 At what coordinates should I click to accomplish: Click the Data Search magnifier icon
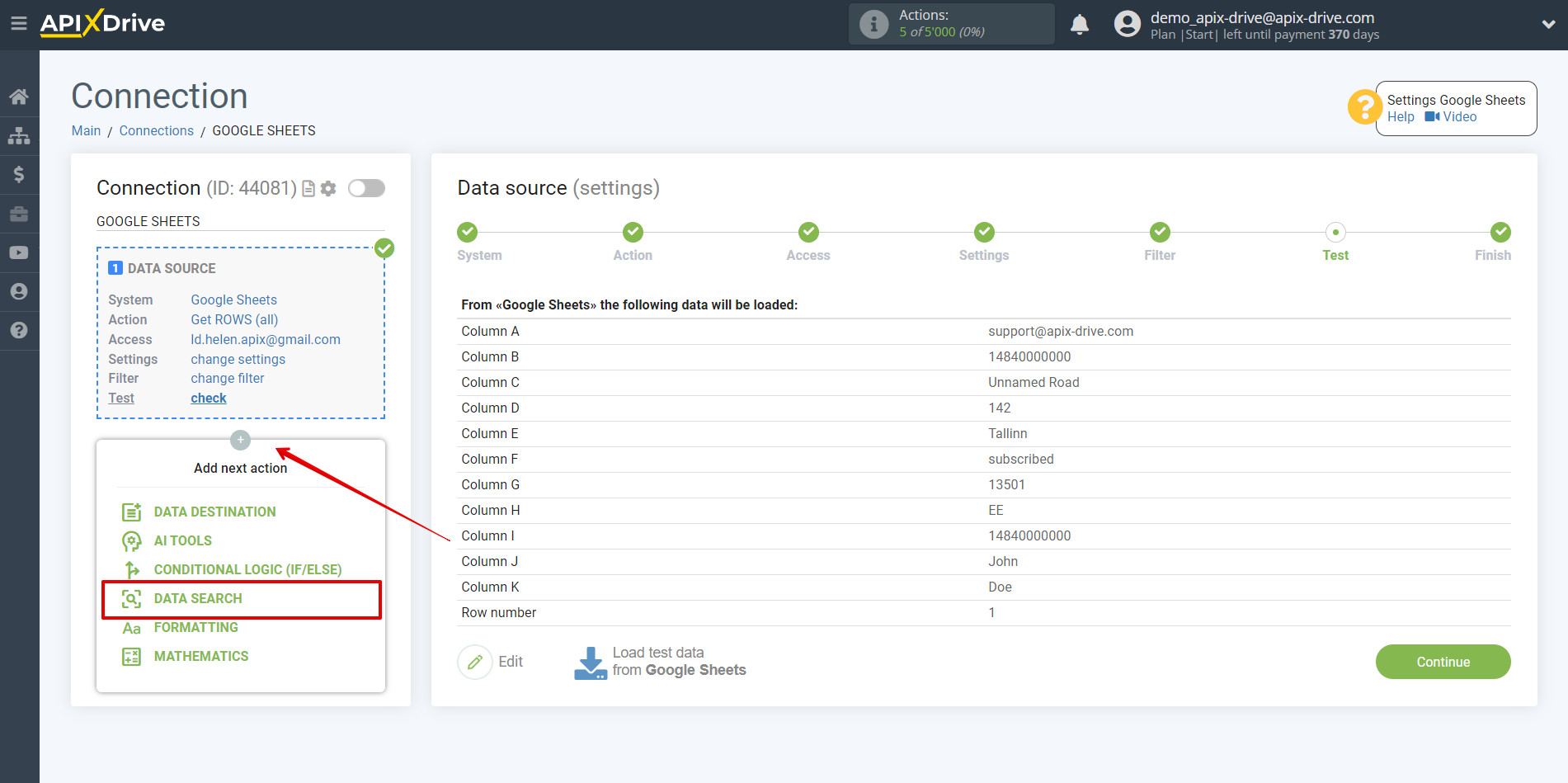131,598
